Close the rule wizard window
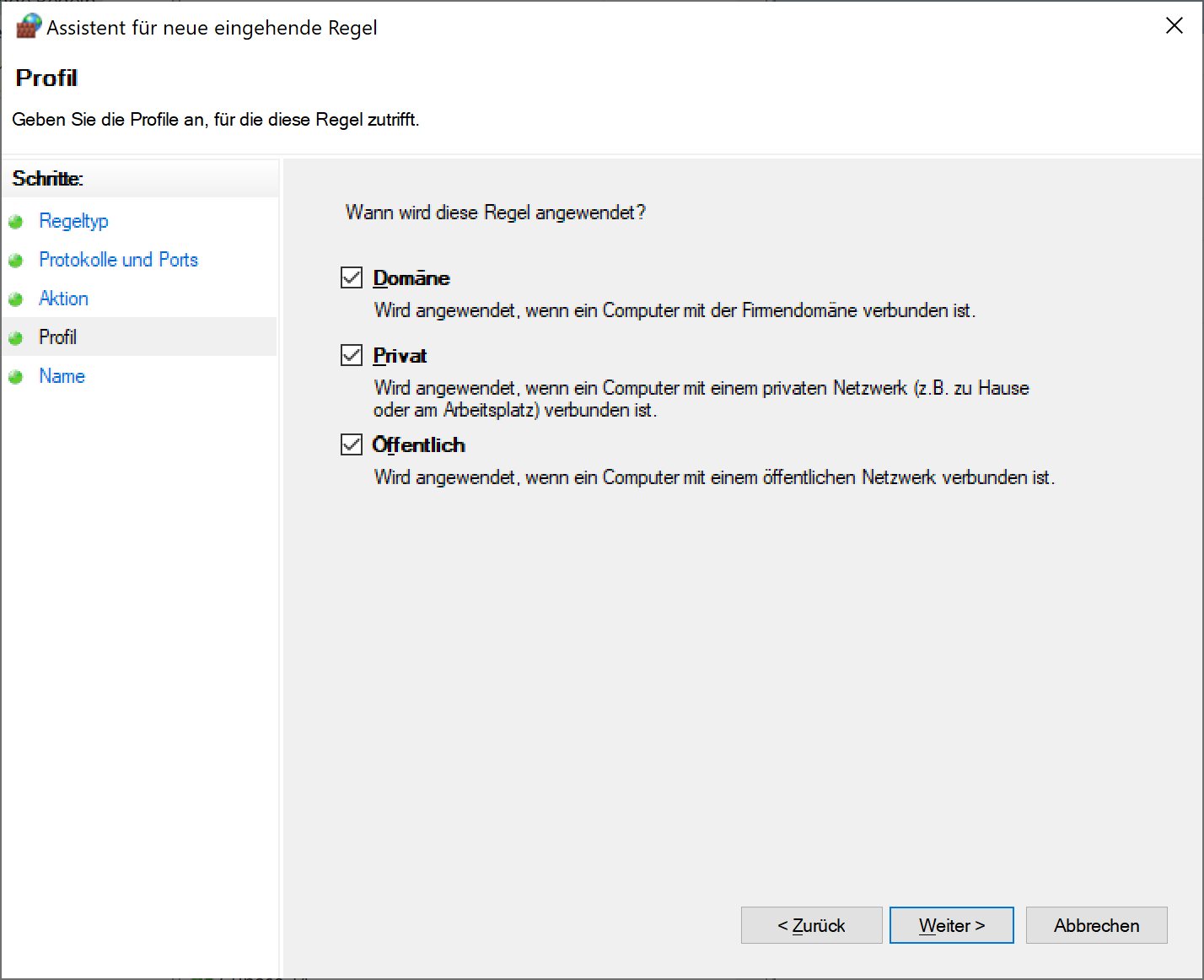1204x980 pixels. 1174,26
